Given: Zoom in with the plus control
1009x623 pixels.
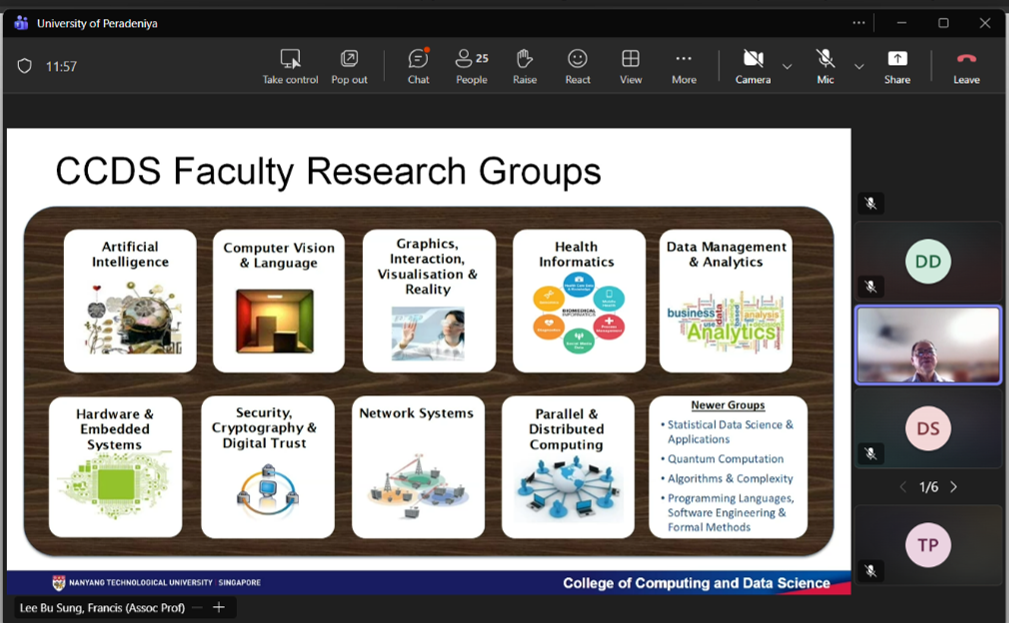Looking at the screenshot, I should [217, 606].
